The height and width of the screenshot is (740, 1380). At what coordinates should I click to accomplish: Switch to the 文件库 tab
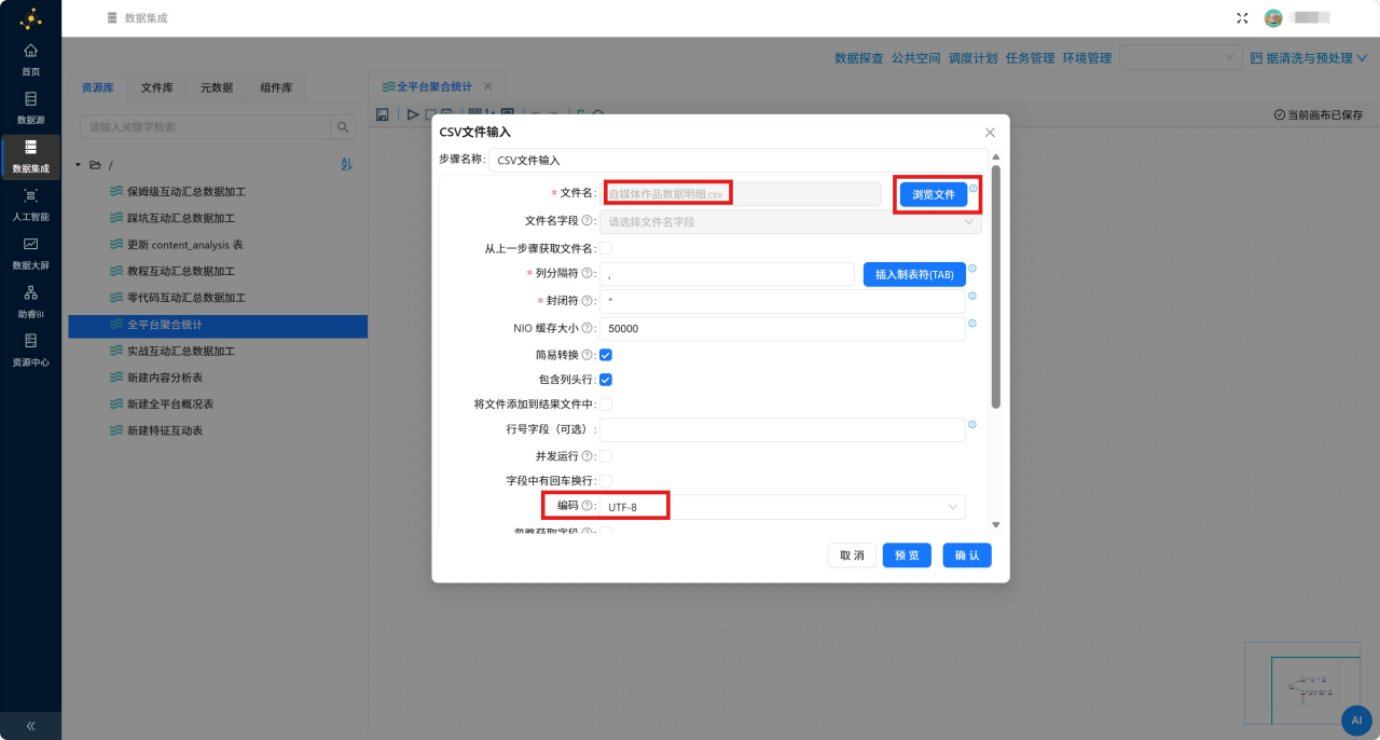(x=157, y=88)
